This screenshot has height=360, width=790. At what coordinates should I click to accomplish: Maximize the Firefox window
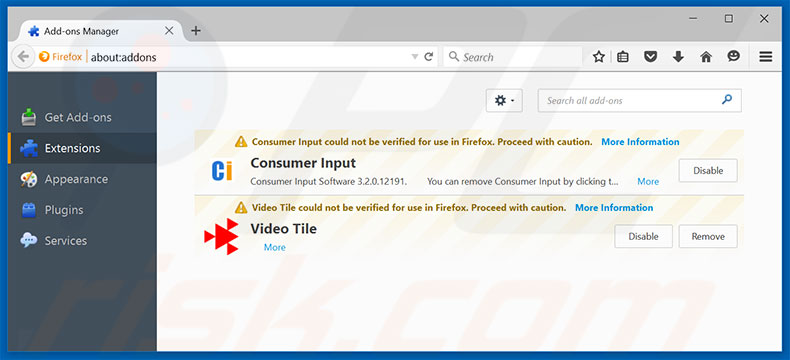click(729, 19)
